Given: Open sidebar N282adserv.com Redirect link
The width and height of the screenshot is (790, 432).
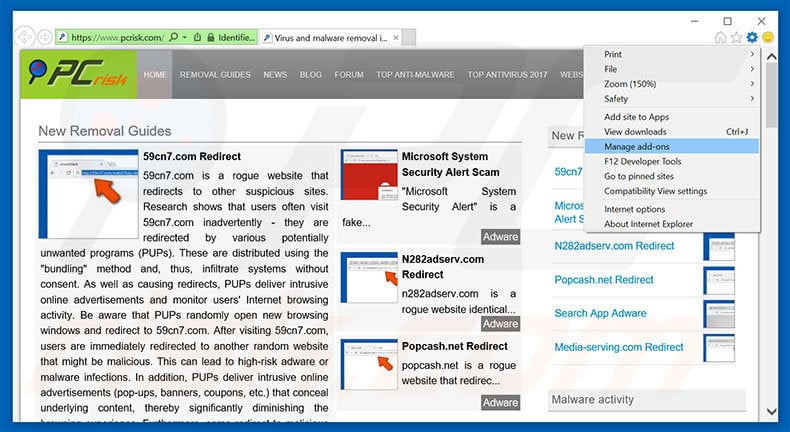Looking at the screenshot, I should 614,246.
